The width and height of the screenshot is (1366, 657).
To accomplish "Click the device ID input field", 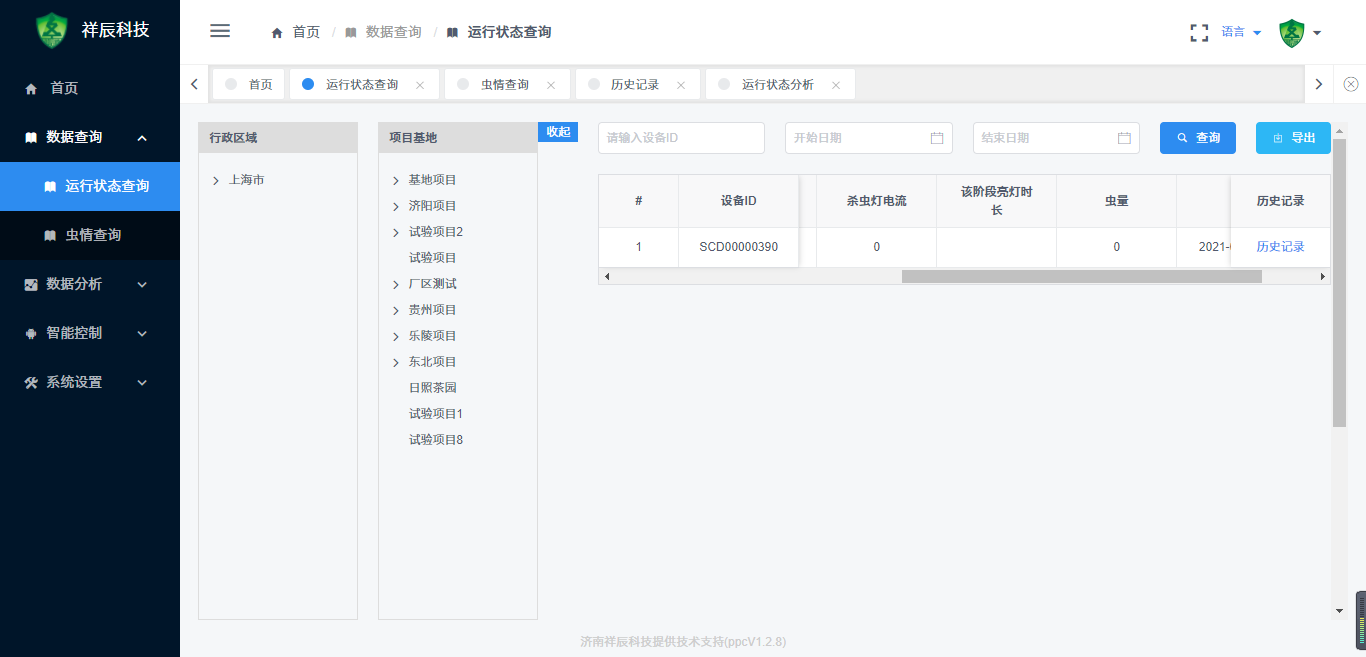I will [x=681, y=138].
